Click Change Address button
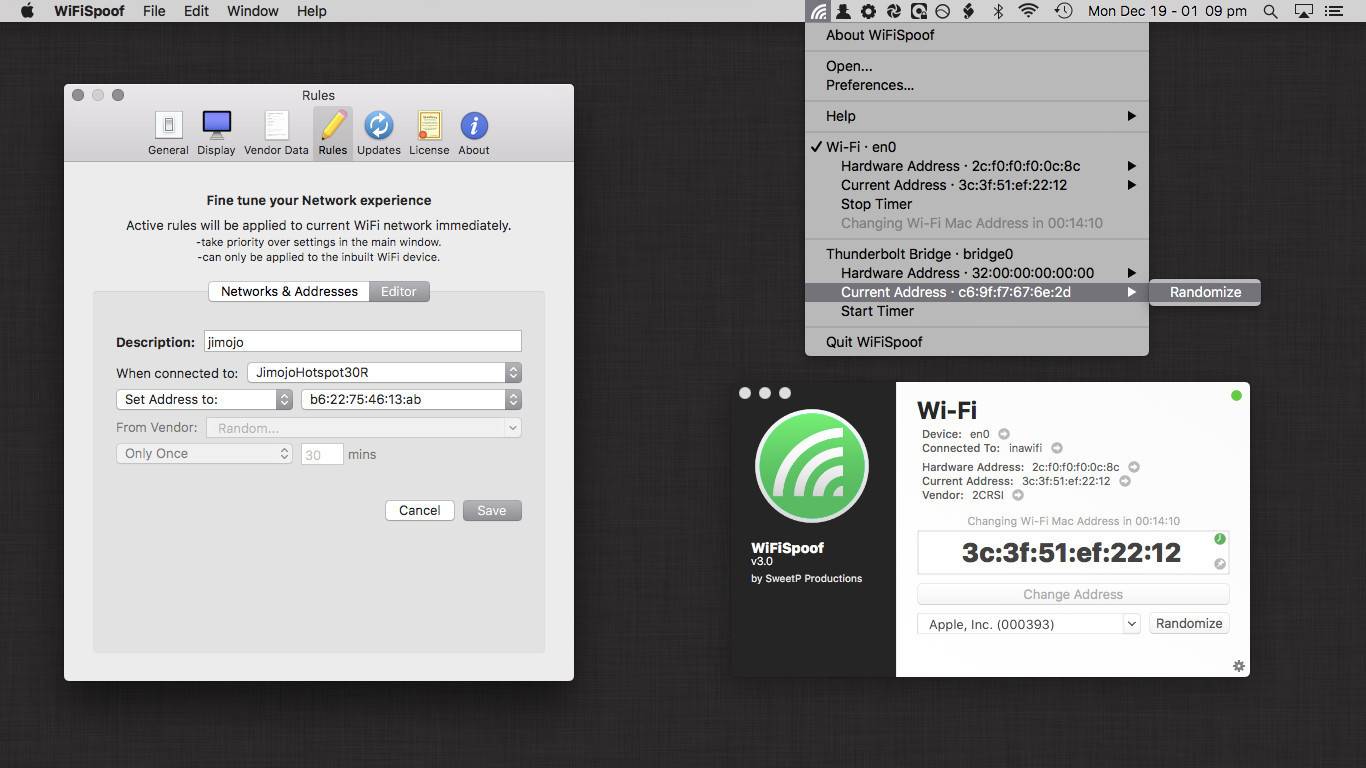The height and width of the screenshot is (768, 1366). (1073, 594)
